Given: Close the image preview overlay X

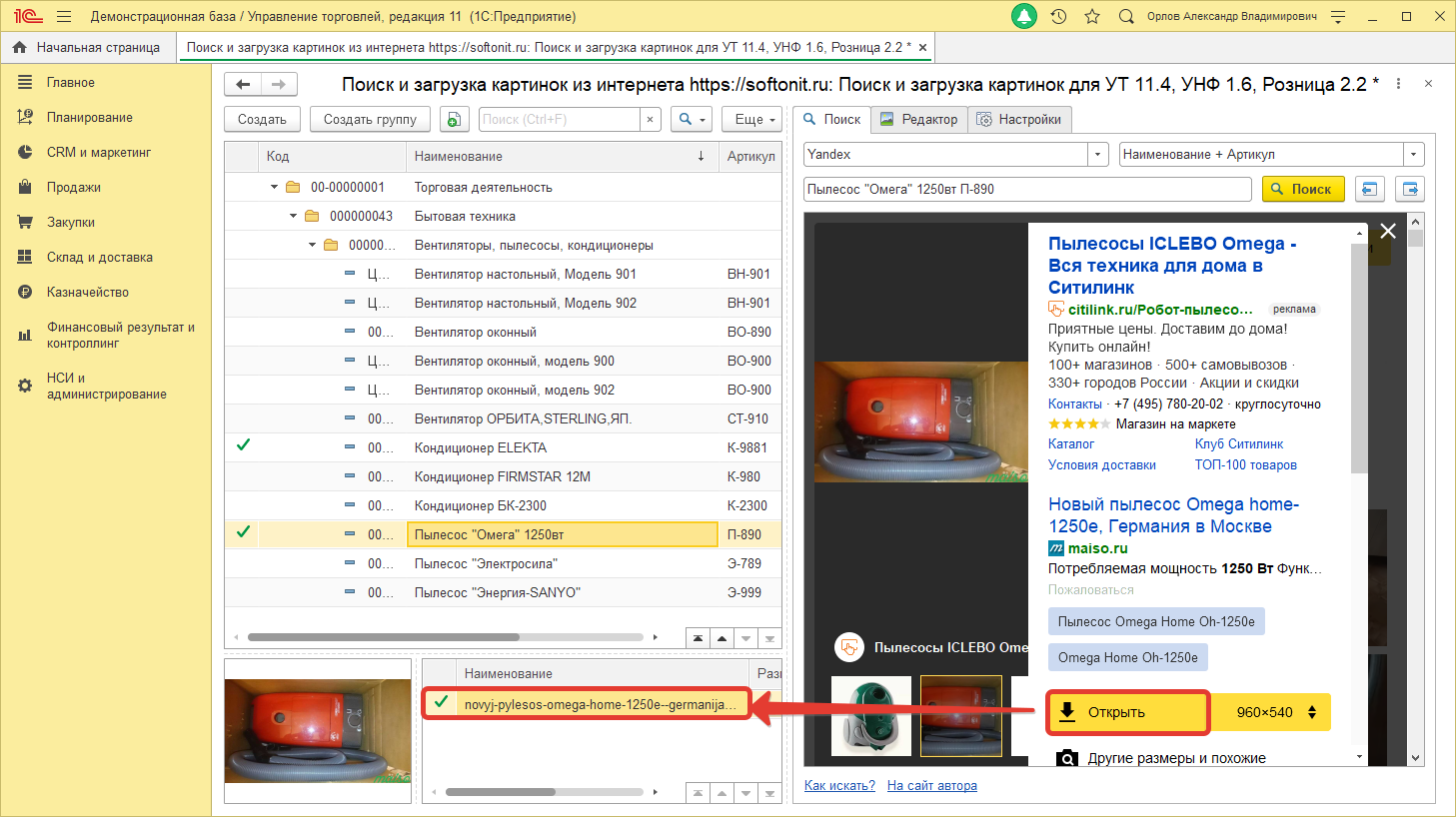Looking at the screenshot, I should click(x=1388, y=231).
